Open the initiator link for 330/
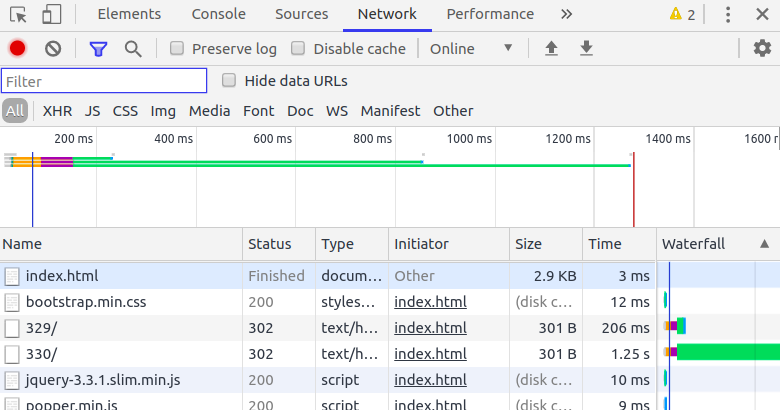Viewport: 780px width, 410px height. (x=430, y=354)
